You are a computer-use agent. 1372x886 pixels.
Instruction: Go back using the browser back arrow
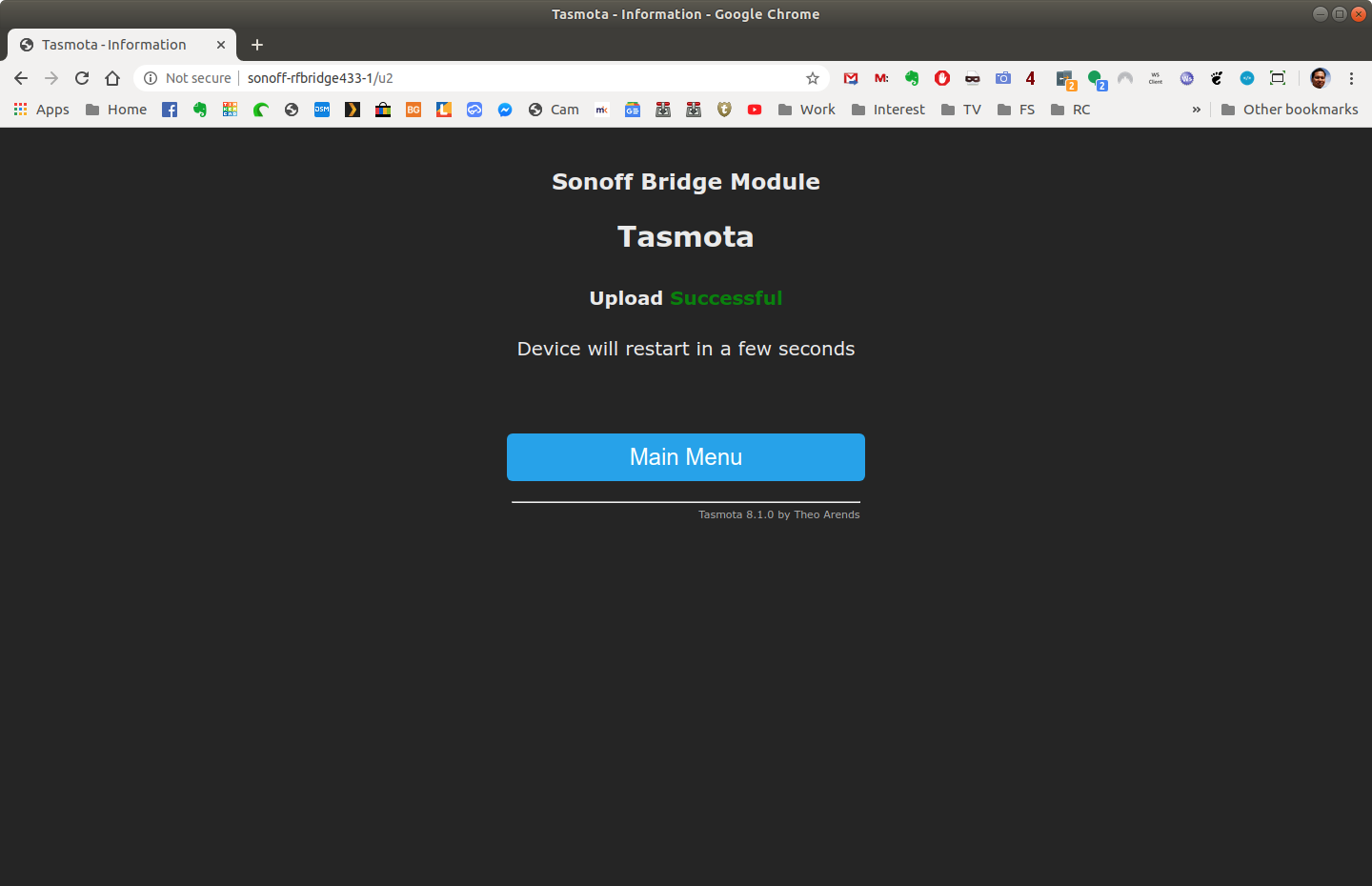coord(21,78)
